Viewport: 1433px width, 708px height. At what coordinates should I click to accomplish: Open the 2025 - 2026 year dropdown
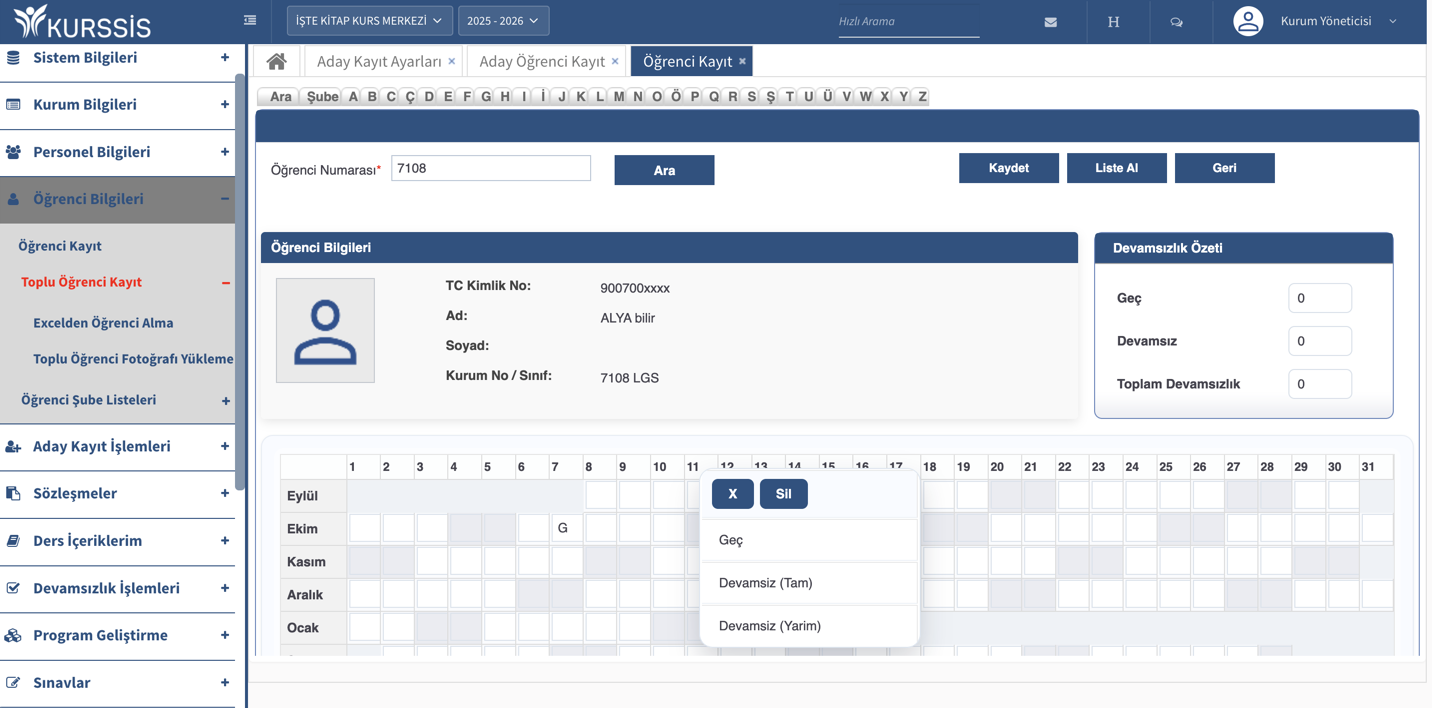point(503,21)
